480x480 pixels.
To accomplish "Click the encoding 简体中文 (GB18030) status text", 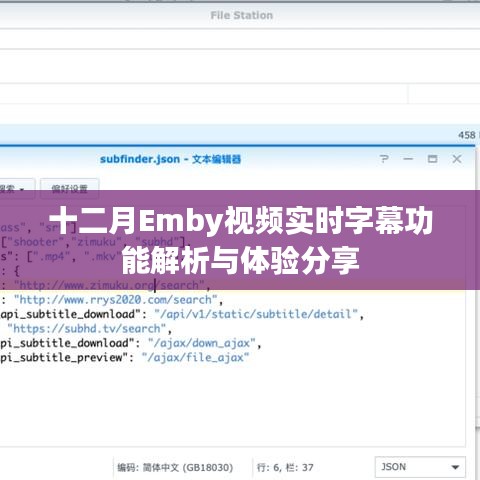I will pos(175,467).
